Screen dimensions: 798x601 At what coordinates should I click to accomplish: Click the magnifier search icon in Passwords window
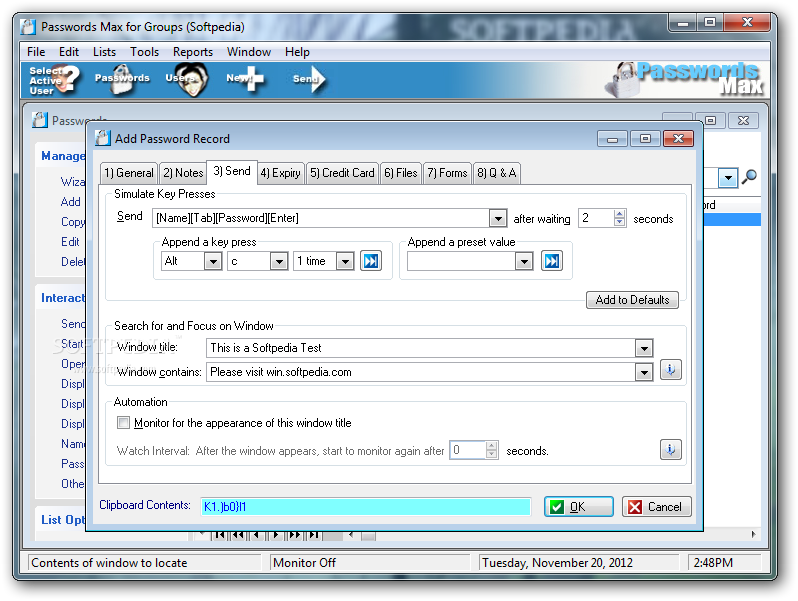coord(749,177)
